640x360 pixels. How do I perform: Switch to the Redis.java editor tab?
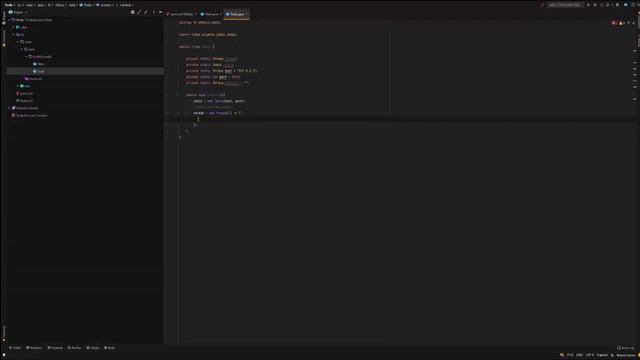click(237, 14)
